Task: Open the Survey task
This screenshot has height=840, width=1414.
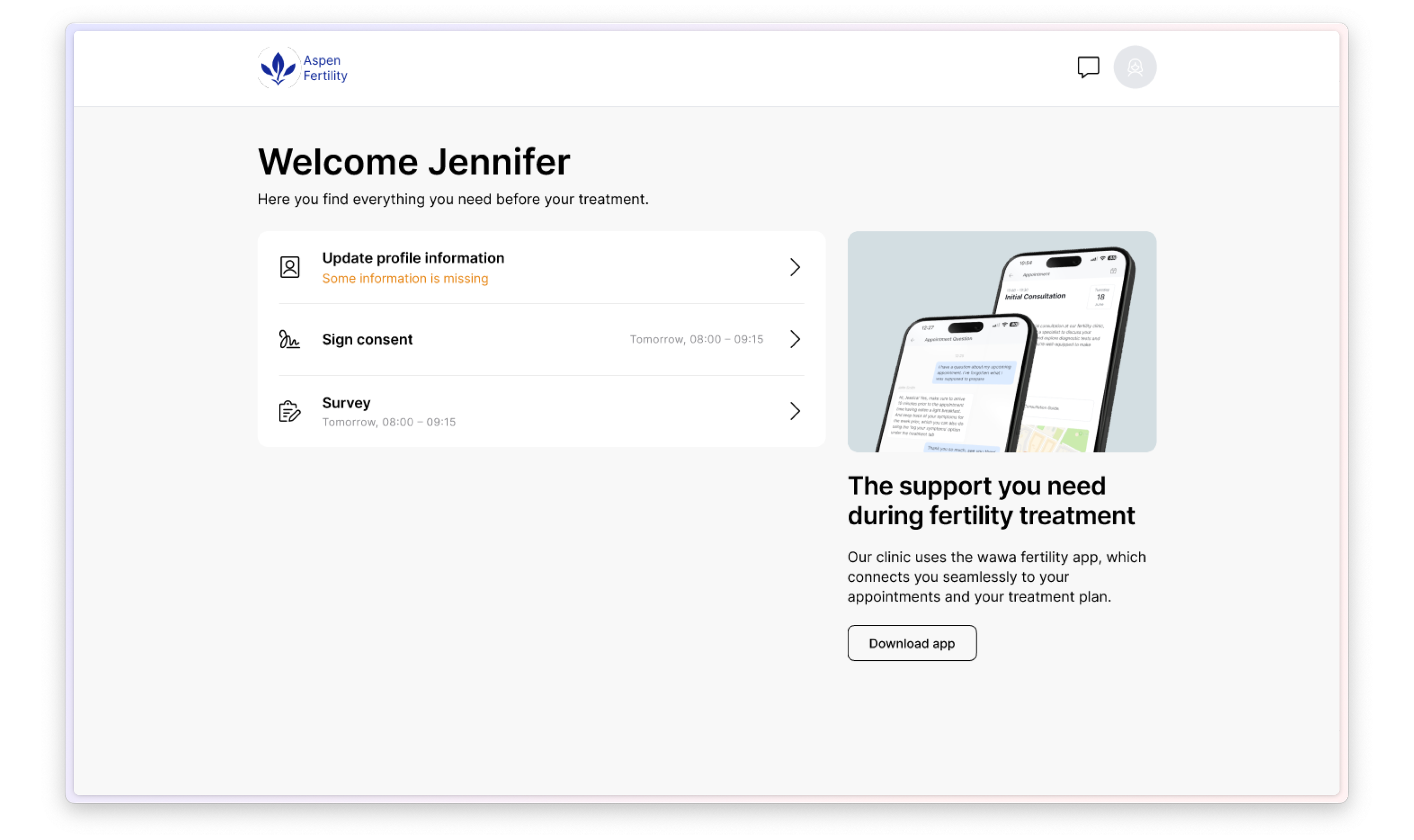Action: 346,403
